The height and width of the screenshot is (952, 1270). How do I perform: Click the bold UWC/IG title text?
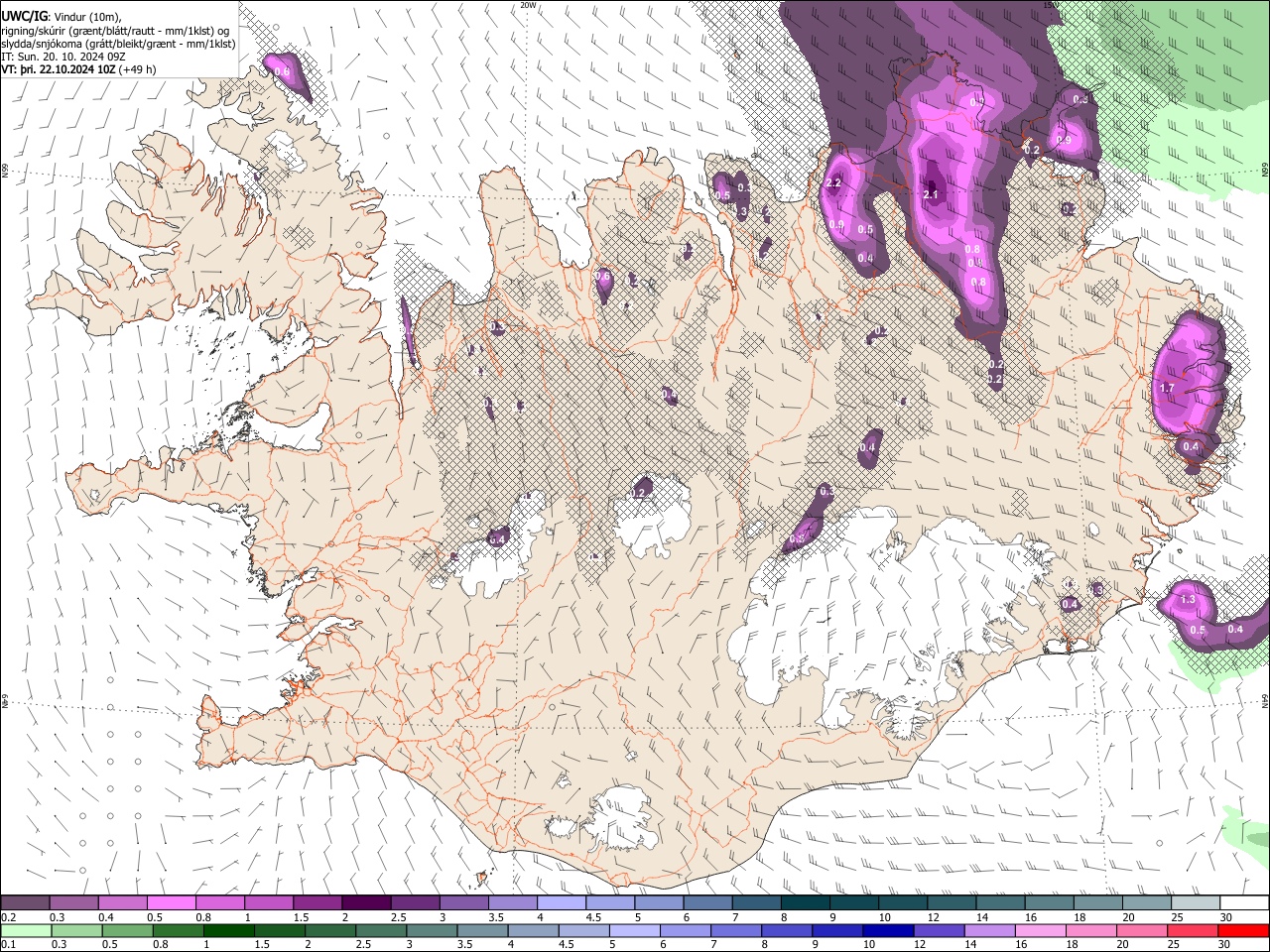pos(24,16)
